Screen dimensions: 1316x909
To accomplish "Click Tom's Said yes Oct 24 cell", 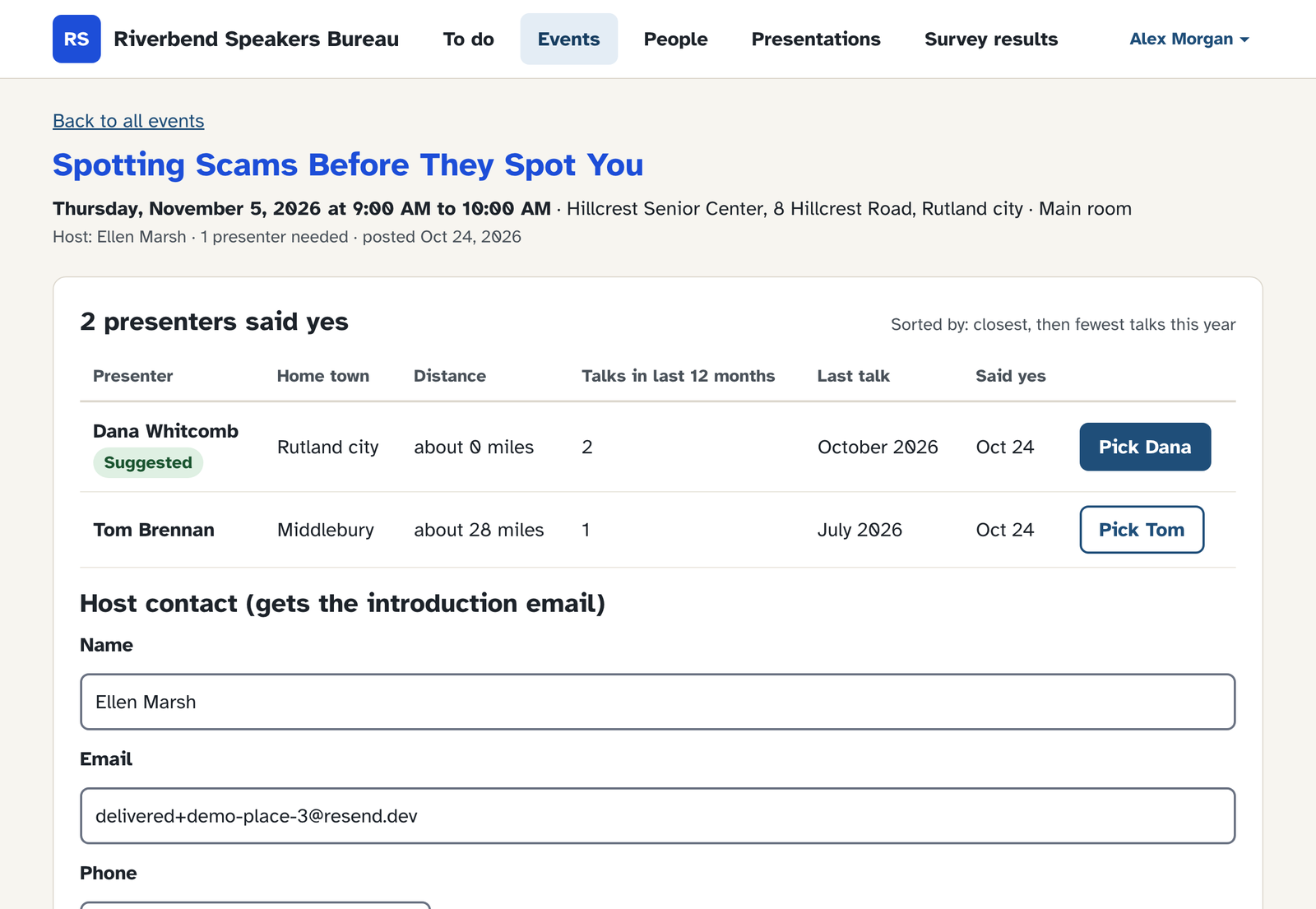I will [x=1005, y=530].
